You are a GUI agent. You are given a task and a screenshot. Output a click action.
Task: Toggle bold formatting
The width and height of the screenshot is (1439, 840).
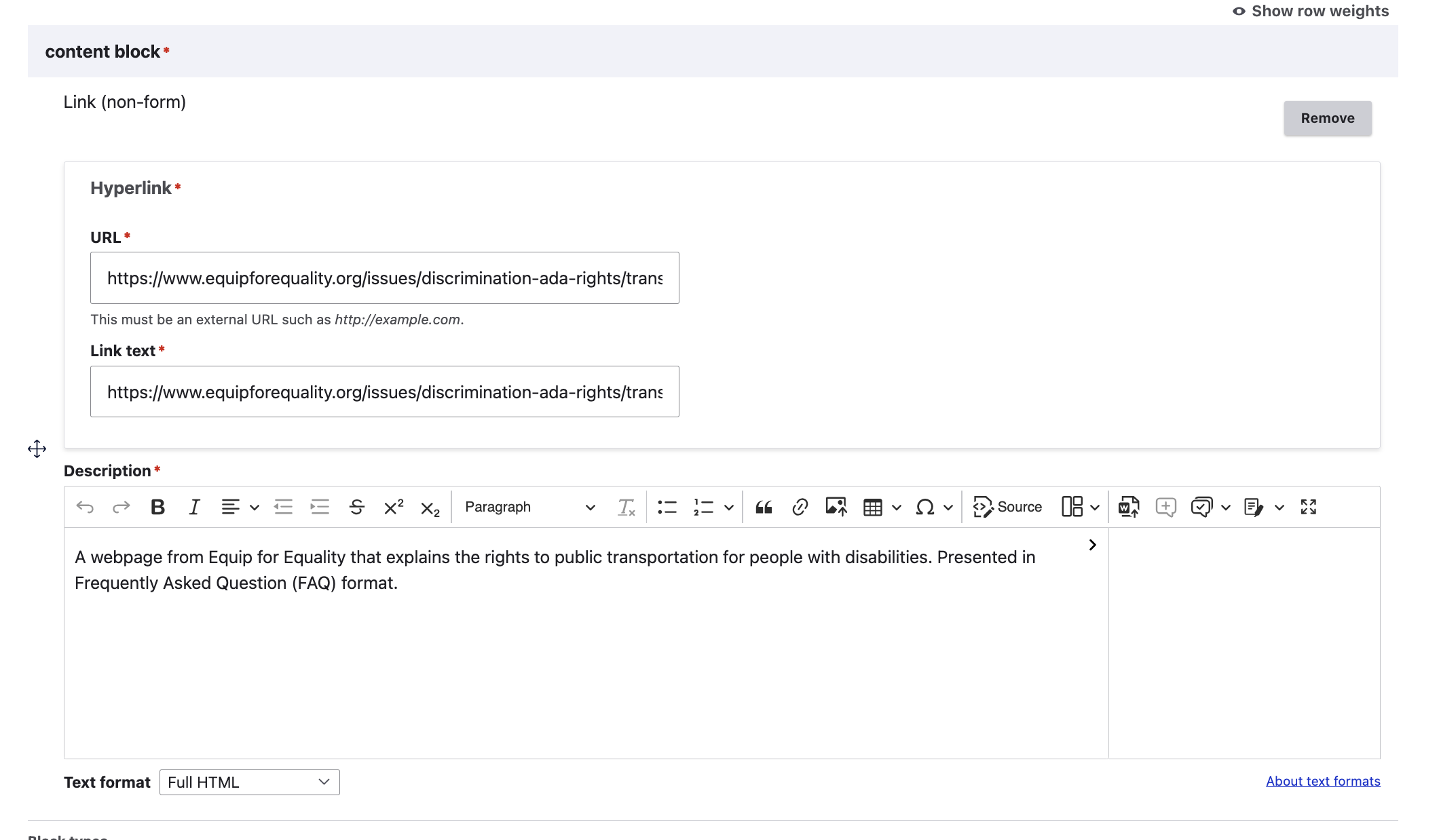157,507
